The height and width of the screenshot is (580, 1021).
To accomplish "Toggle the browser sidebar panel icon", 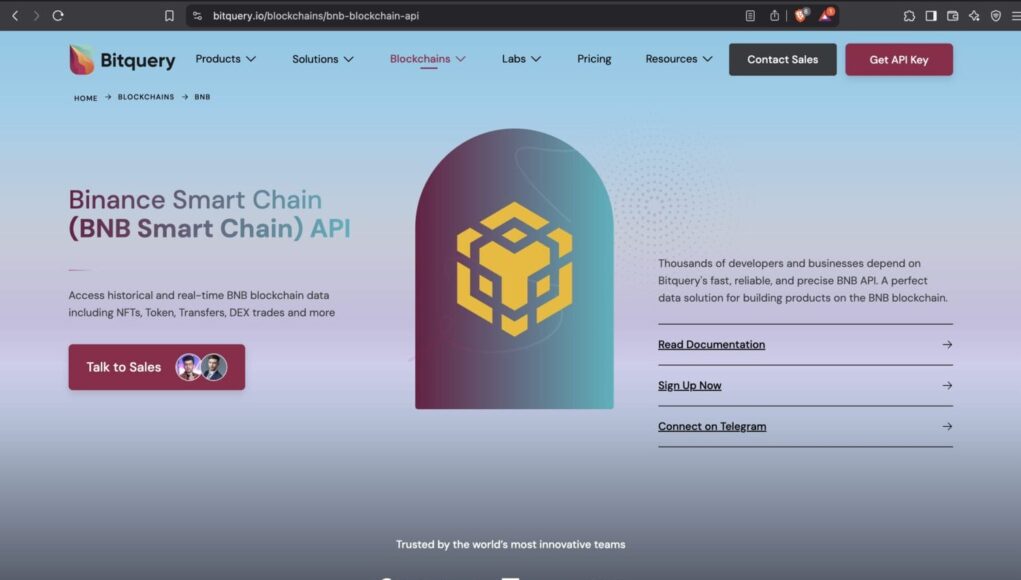I will click(x=931, y=16).
